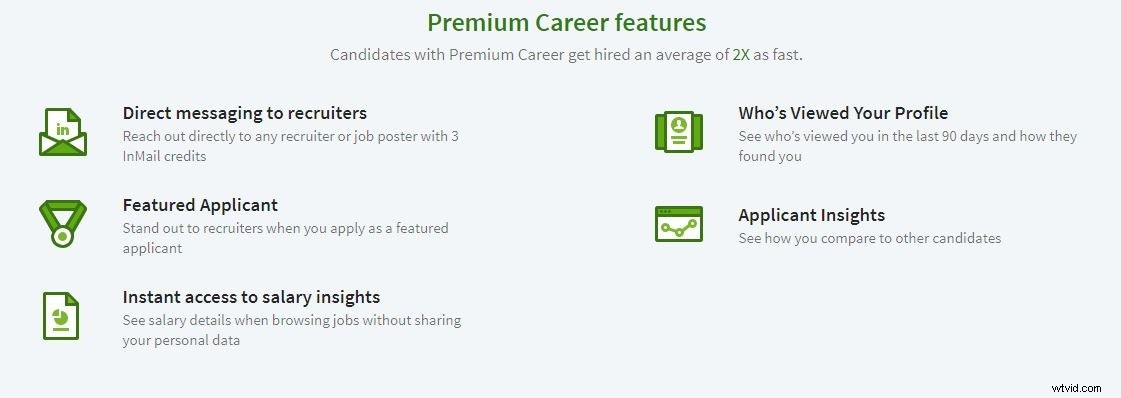1121x398 pixels.
Task: Open Who's Viewed Your Profile heading
Action: pyautogui.click(x=843, y=113)
